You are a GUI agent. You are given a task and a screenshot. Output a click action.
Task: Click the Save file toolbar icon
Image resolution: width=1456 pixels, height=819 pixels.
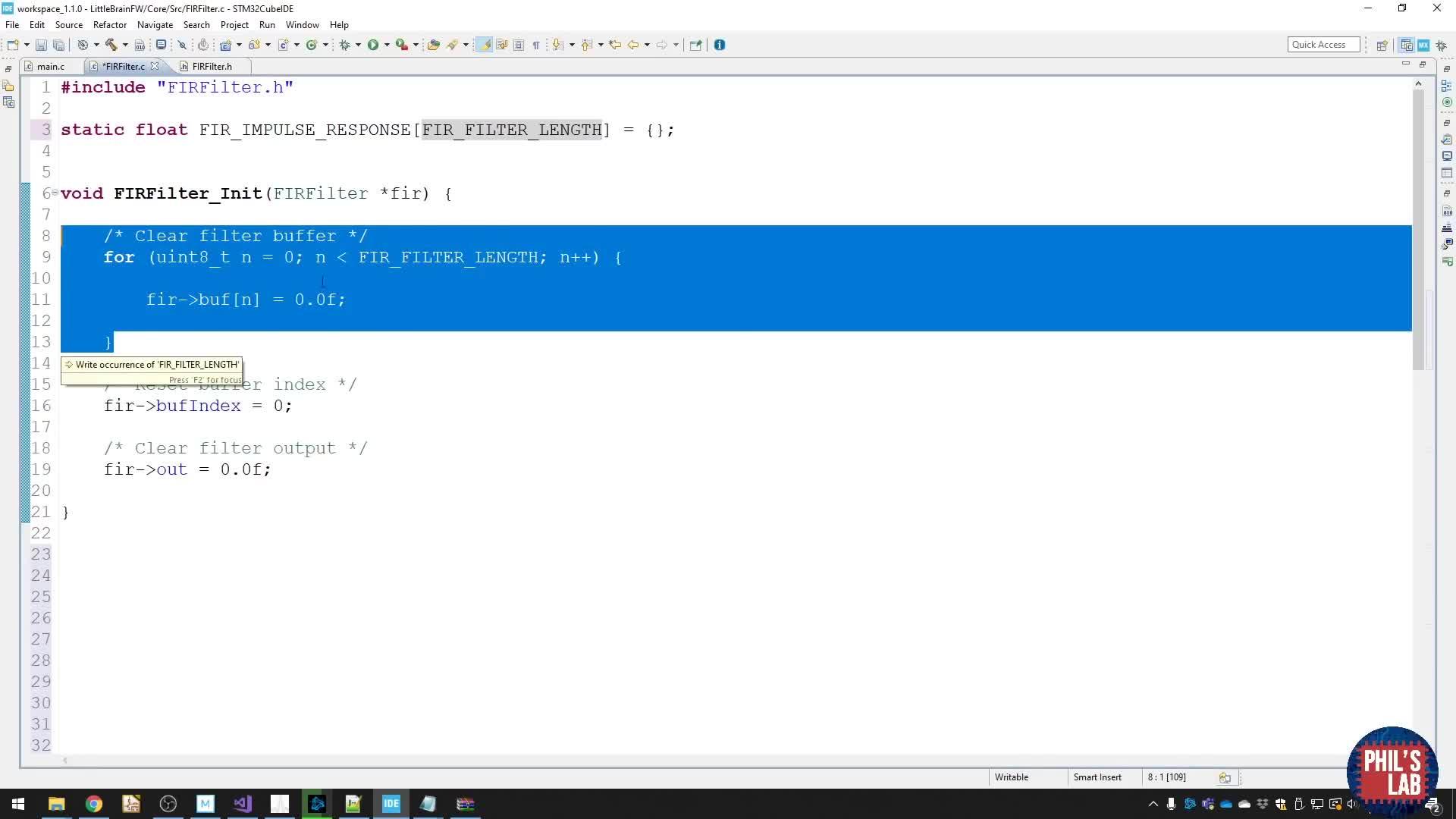pos(41,45)
